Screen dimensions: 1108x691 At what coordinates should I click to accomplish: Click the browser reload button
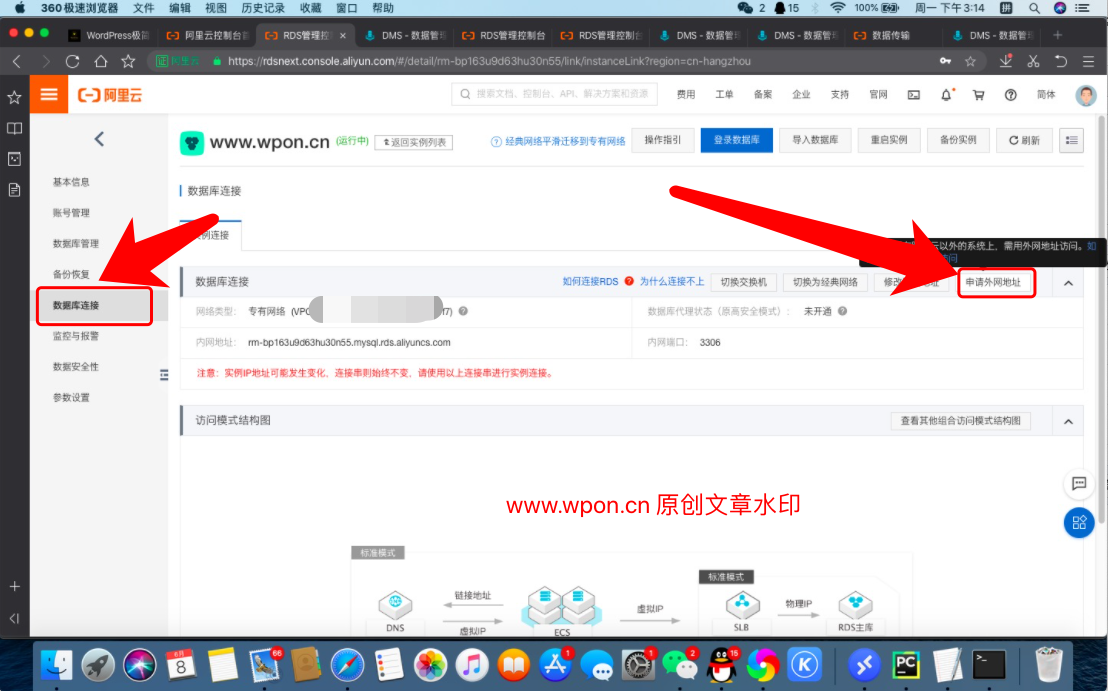[72, 61]
